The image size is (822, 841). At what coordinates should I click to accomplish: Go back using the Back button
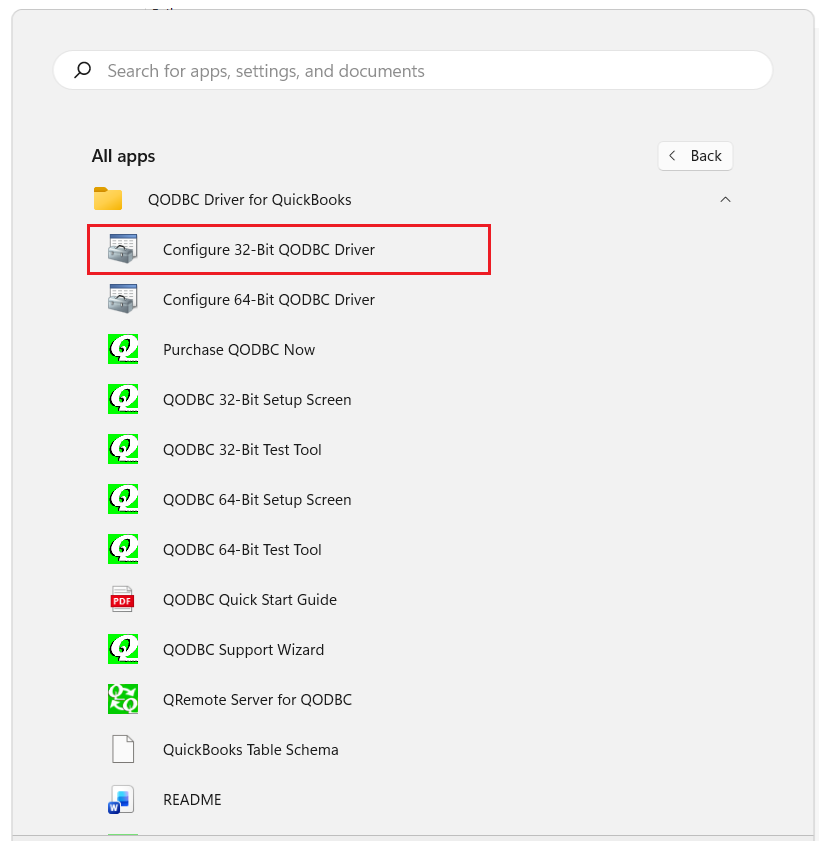(695, 156)
